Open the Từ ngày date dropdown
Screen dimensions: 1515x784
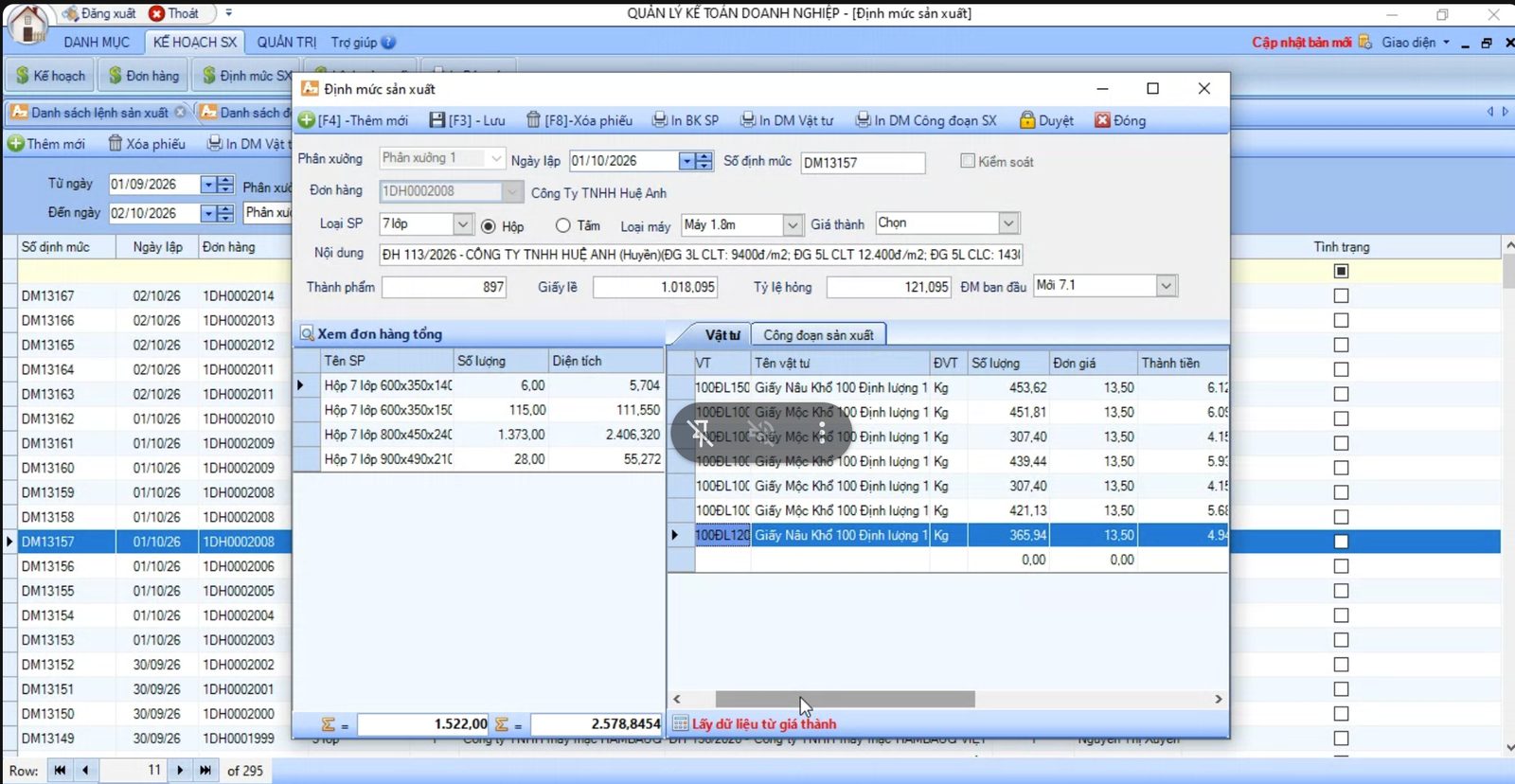(x=207, y=185)
